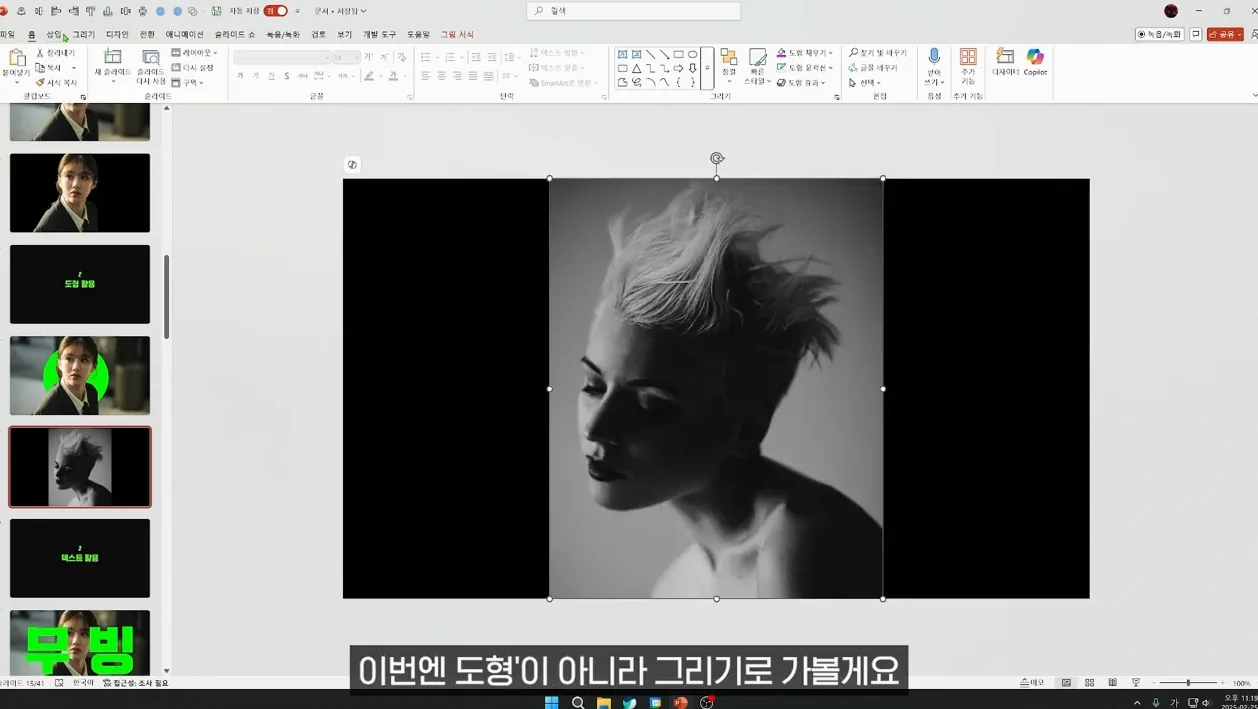The height and width of the screenshot is (709, 1258).
Task: Open the Design (디자인) ribbon tab
Action: click(117, 34)
